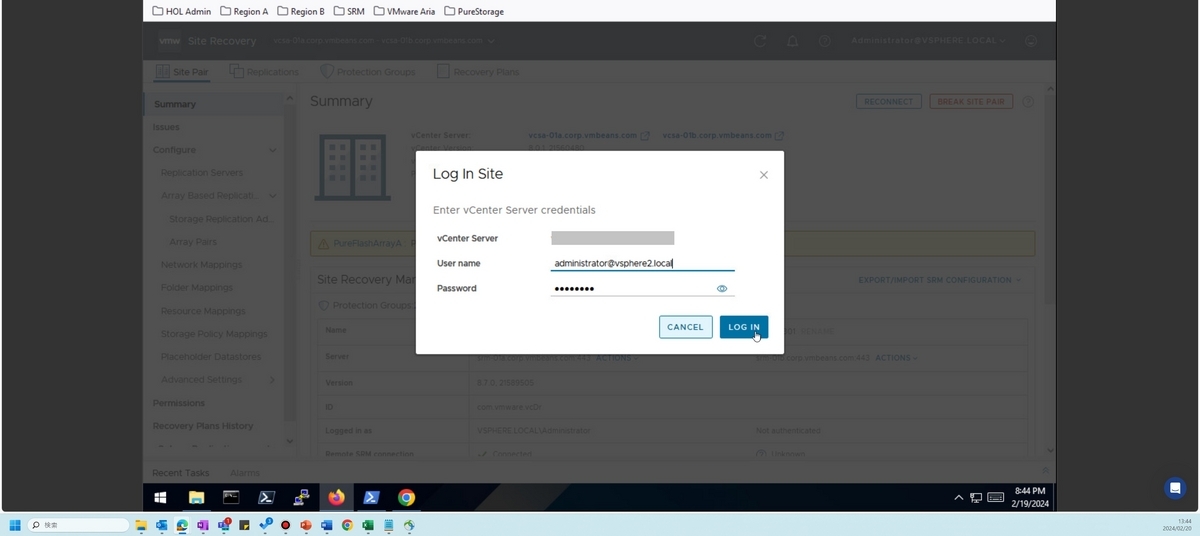Open Chrome on the inner taskbar
The height and width of the screenshot is (536, 1200).
click(x=406, y=497)
